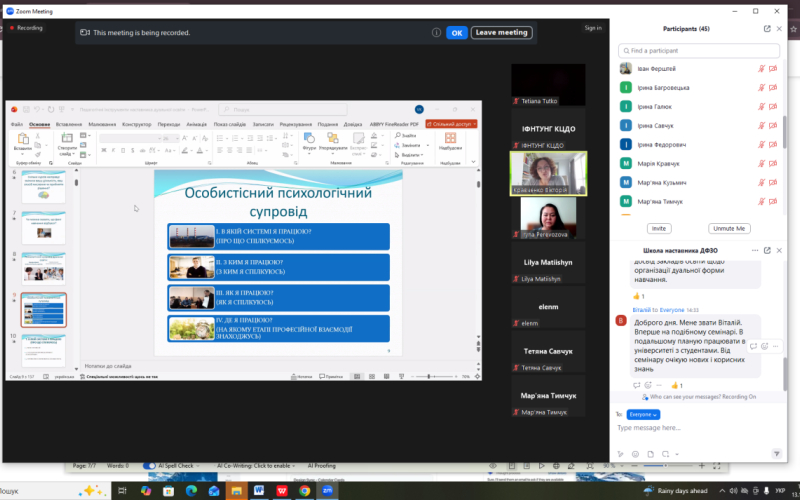Image resolution: width=800 pixels, height=500 pixels.
Task: Open the chat text formatting tool
Action: (621, 454)
